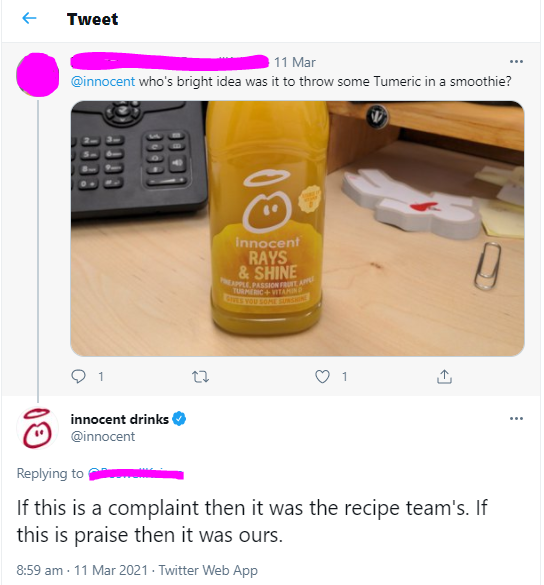Click innocent's reply text about the recipe team
This screenshot has height=585, width=544.
(252, 521)
